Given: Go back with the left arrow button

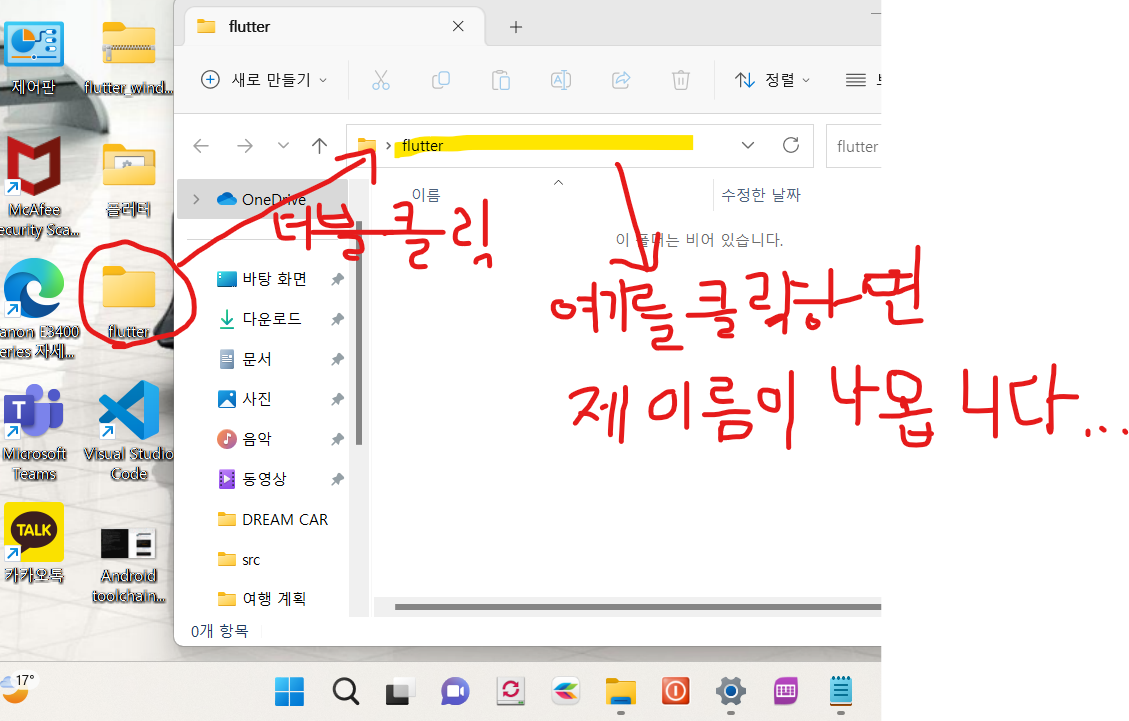Looking at the screenshot, I should pos(201,146).
